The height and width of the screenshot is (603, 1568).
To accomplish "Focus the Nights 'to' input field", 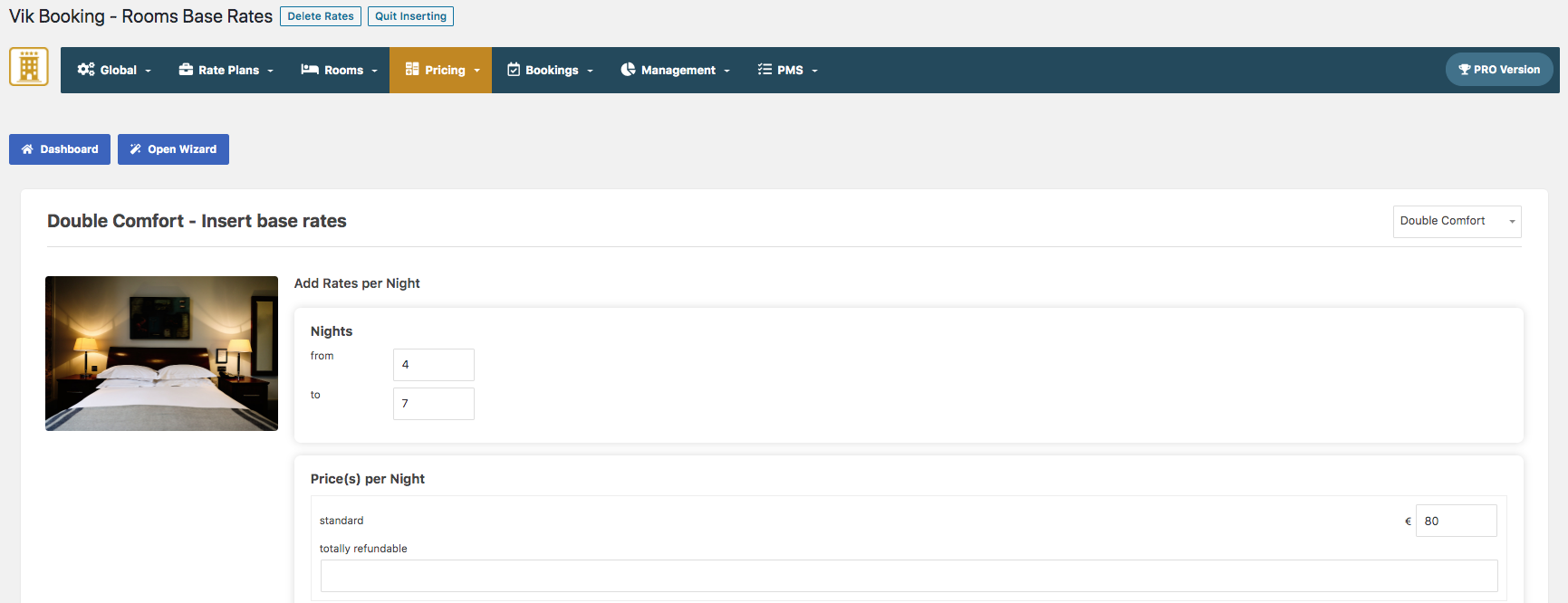I will (x=434, y=404).
